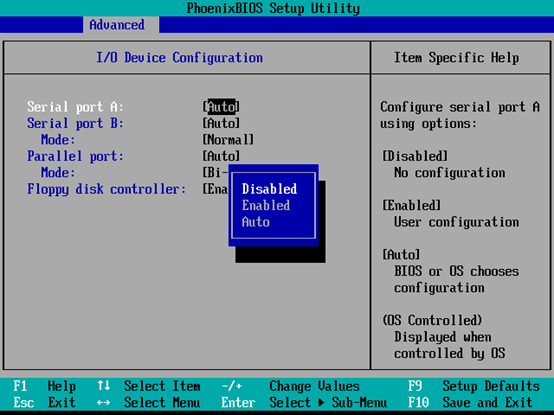Click the -/+ Change Values hint
Image resolution: width=554 pixels, height=415 pixels.
290,386
